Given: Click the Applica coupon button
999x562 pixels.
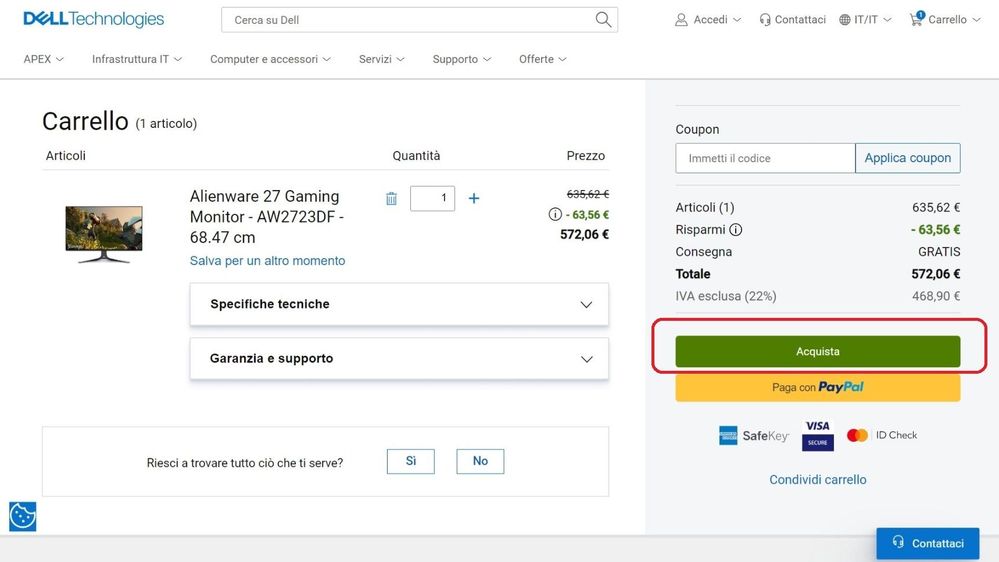Looking at the screenshot, I should [x=907, y=158].
